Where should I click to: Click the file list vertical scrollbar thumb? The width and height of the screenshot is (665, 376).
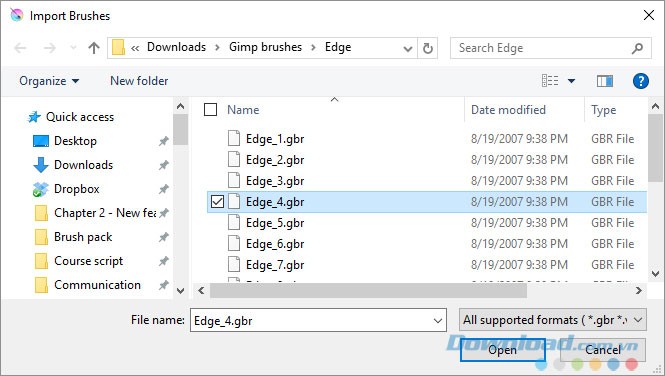click(655, 148)
